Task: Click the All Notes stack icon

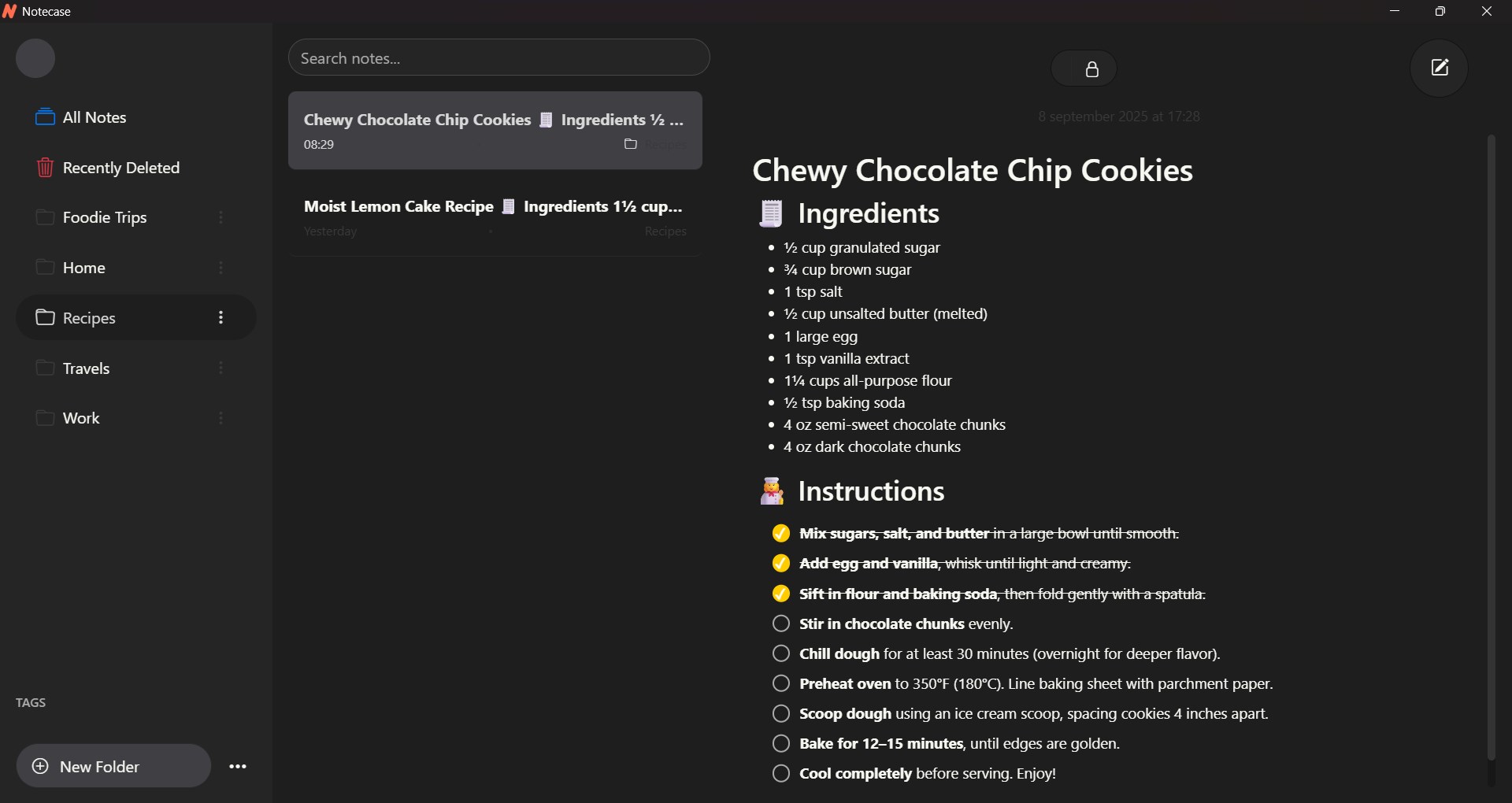Action: click(45, 117)
